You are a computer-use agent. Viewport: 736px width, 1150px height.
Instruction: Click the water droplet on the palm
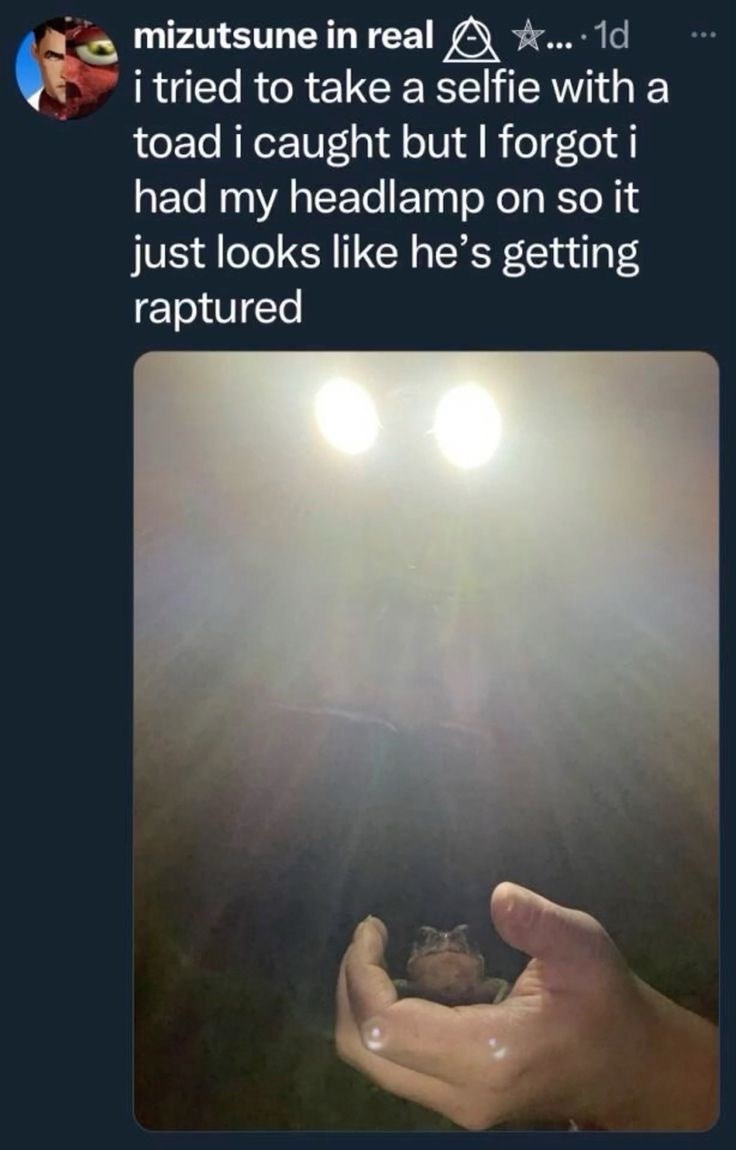376,1034
